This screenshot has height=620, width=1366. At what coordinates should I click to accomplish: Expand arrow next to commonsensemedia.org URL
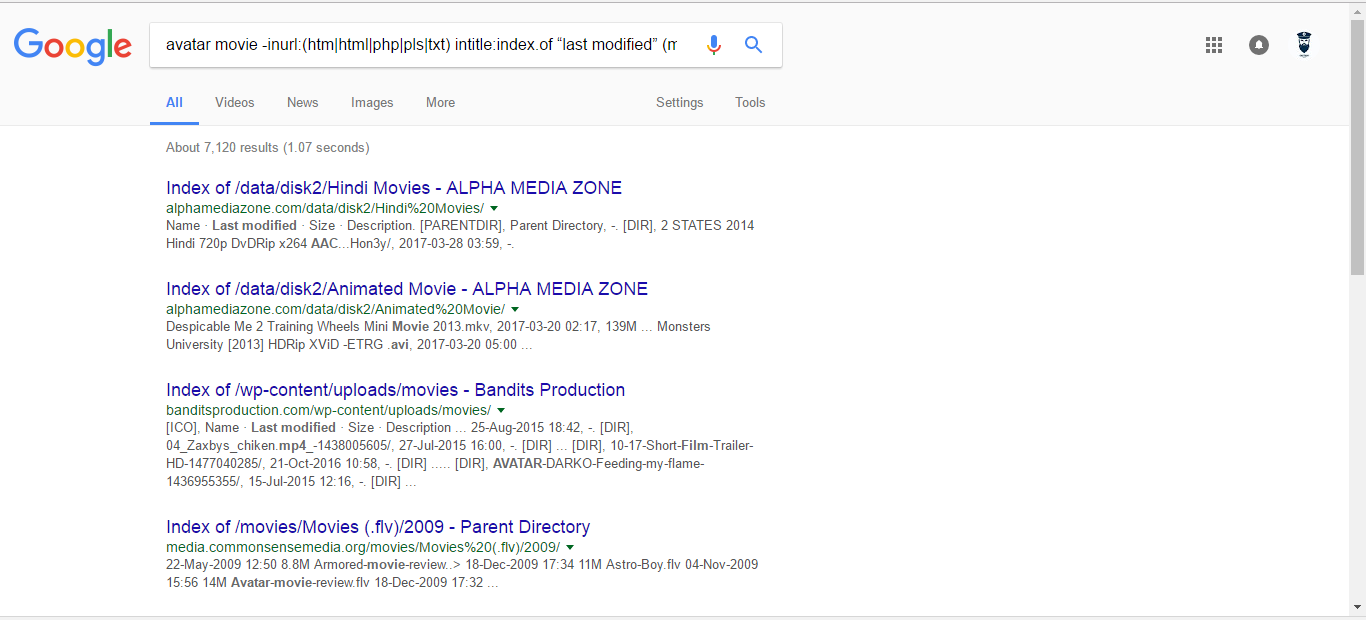(x=570, y=547)
